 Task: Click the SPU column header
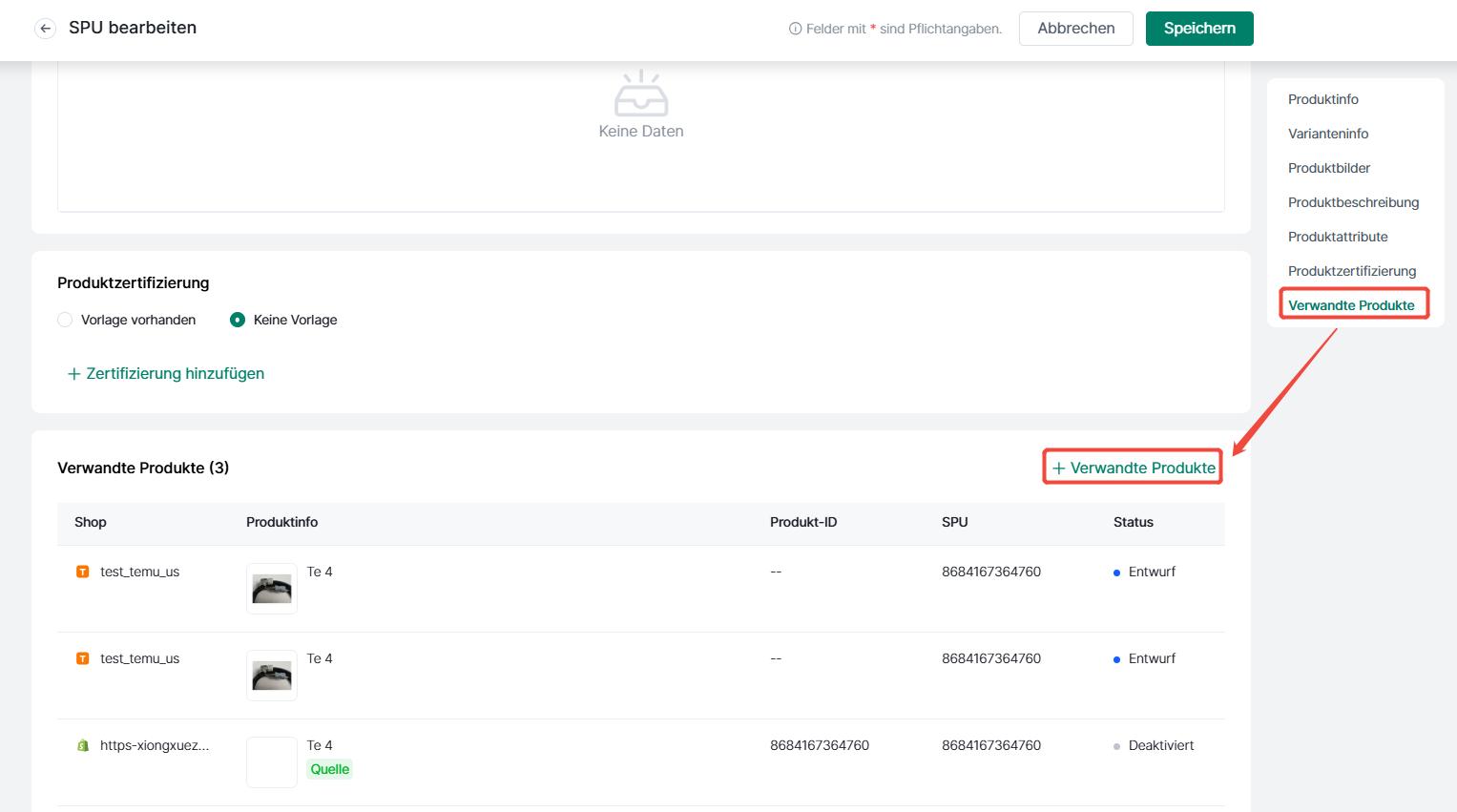pyautogui.click(x=955, y=522)
